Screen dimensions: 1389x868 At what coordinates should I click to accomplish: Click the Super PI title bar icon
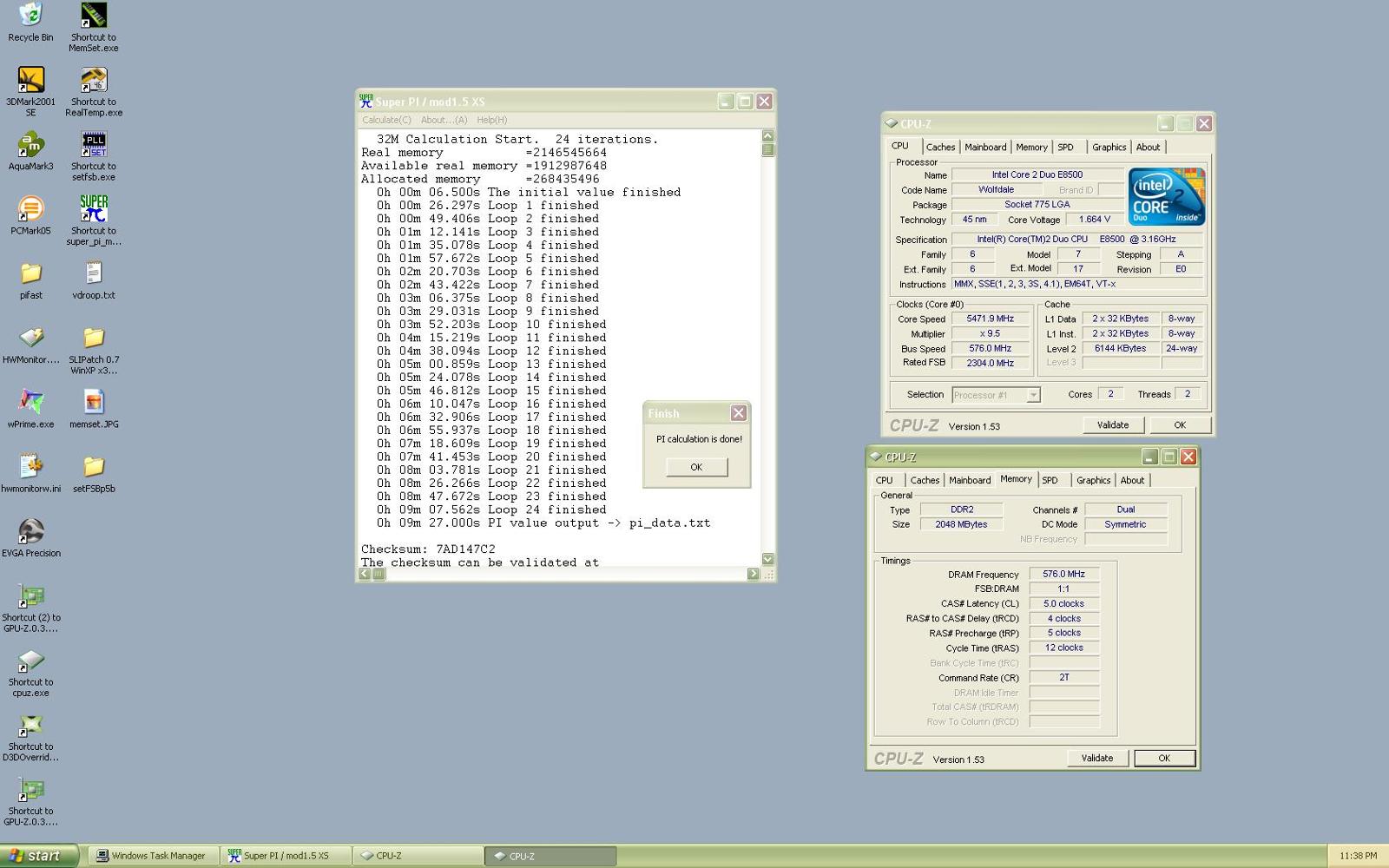(x=366, y=102)
